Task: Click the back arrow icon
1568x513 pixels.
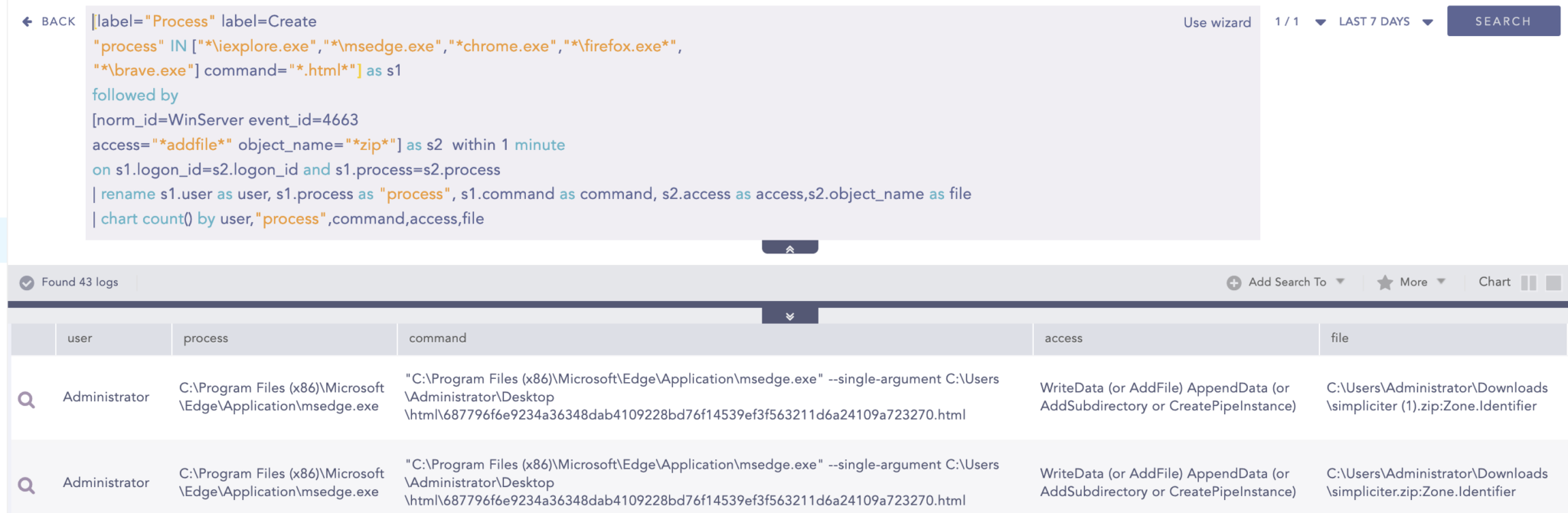Action: tap(28, 21)
